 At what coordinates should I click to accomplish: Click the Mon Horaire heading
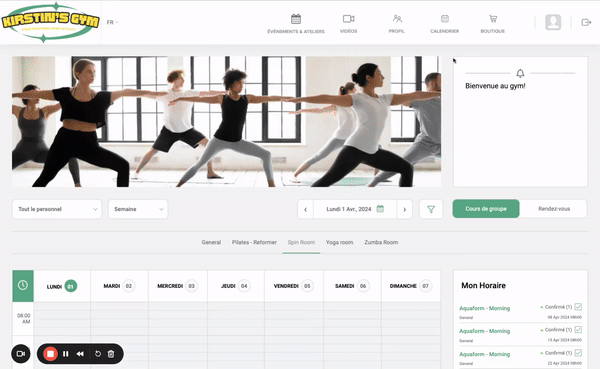click(x=483, y=286)
